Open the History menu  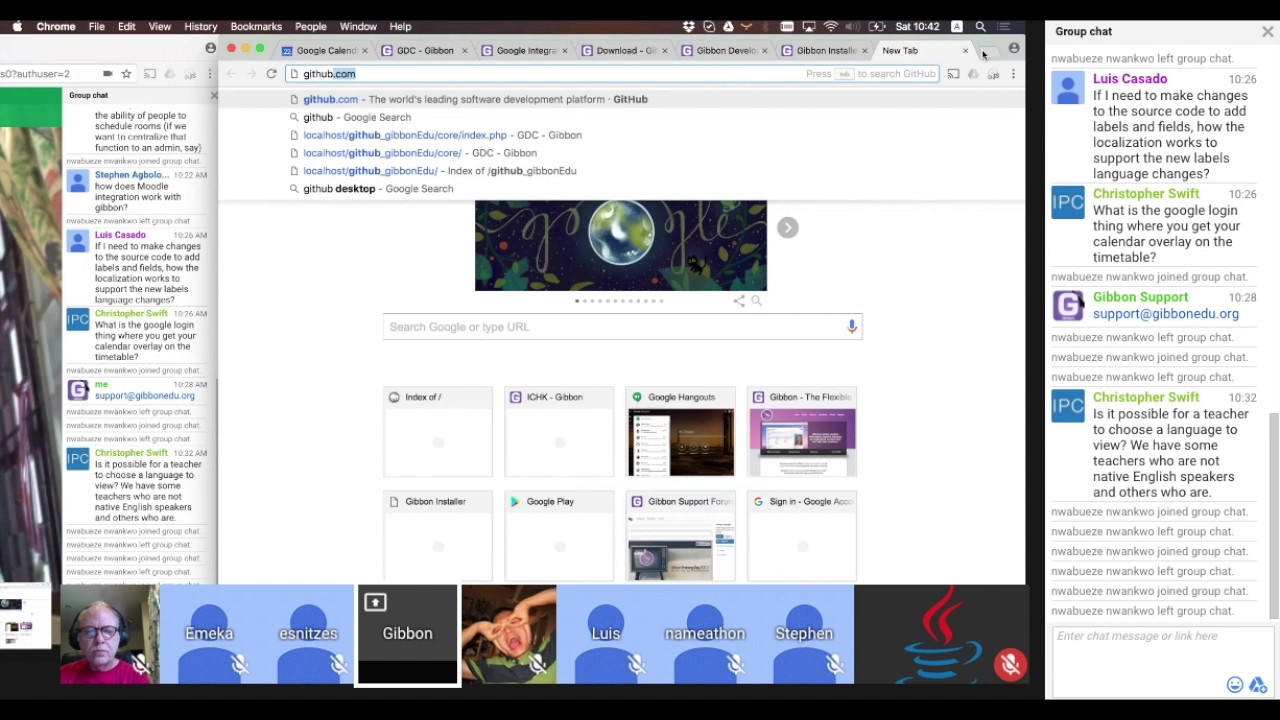pos(201,27)
